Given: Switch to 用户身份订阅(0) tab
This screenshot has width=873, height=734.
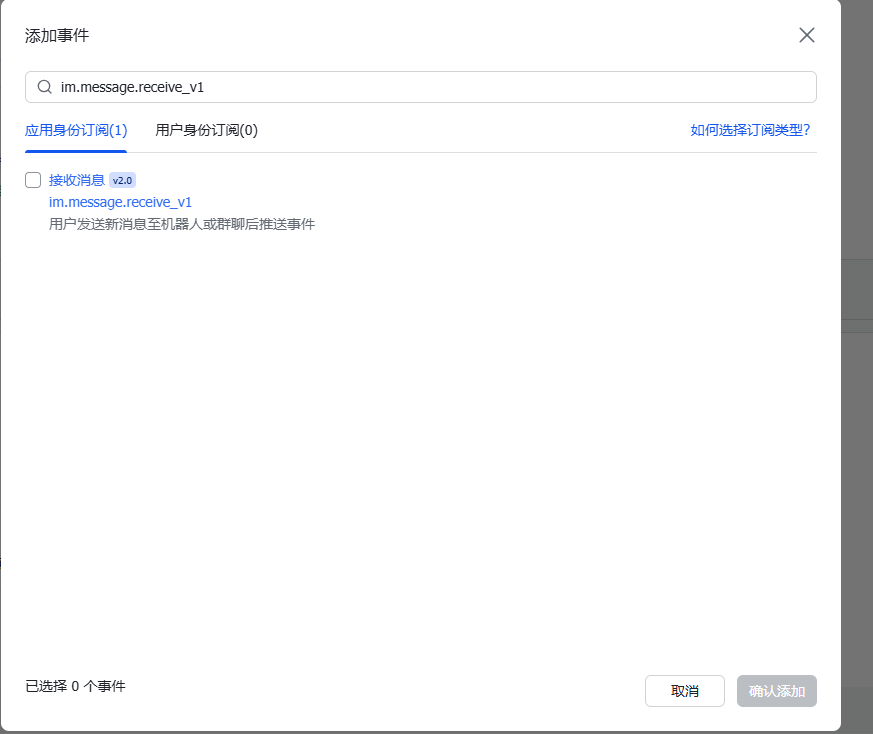Looking at the screenshot, I should click(206, 130).
